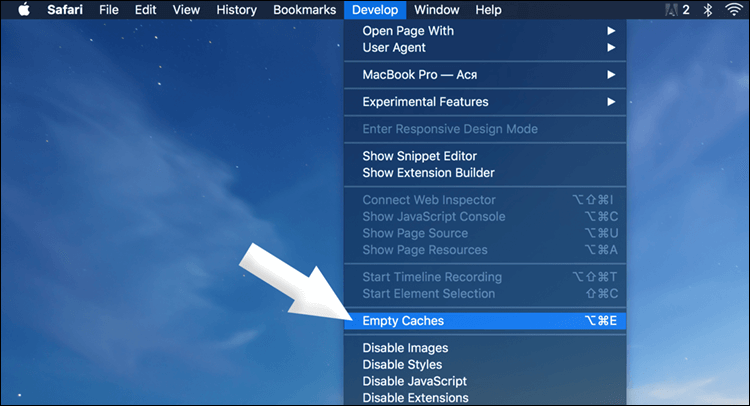Click the Bluetooth status icon

coord(708,10)
